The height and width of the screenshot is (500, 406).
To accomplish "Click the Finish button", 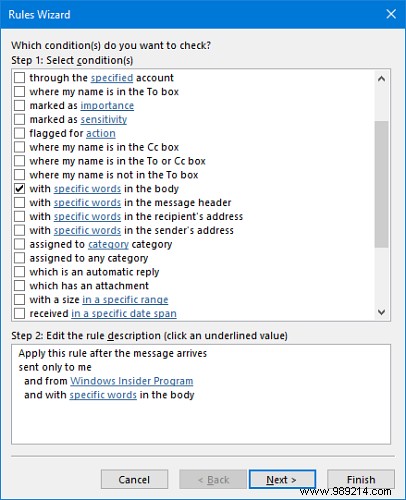I will pyautogui.click(x=361, y=480).
